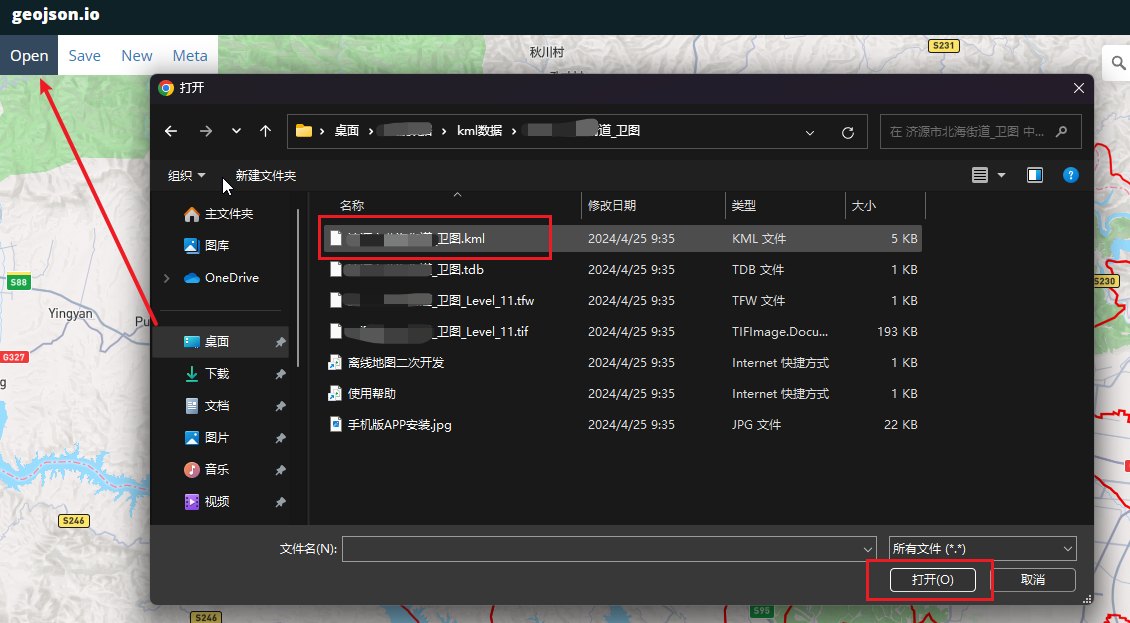Refresh the current folder view
Image resolution: width=1130 pixels, height=623 pixels.
(848, 133)
